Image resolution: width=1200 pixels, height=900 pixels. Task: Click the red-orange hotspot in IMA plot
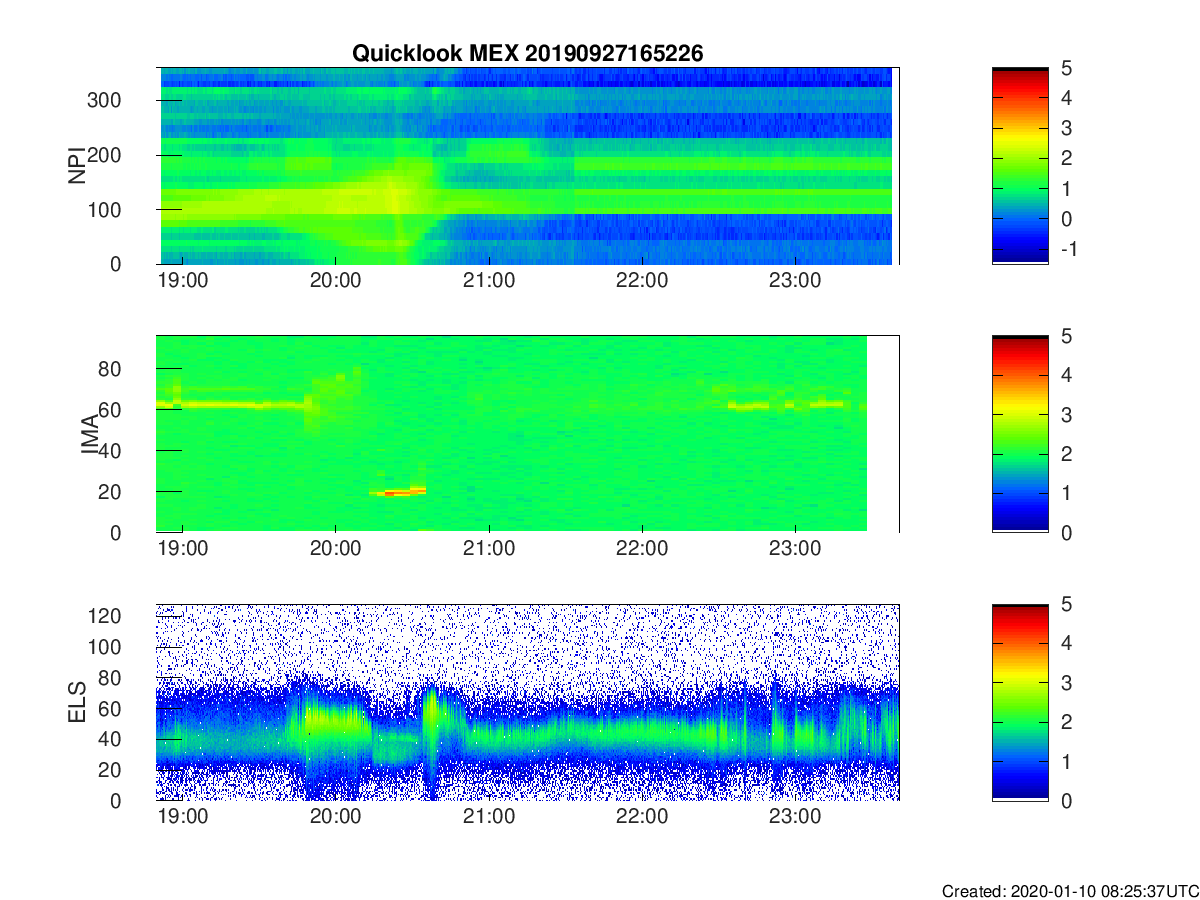pos(397,492)
